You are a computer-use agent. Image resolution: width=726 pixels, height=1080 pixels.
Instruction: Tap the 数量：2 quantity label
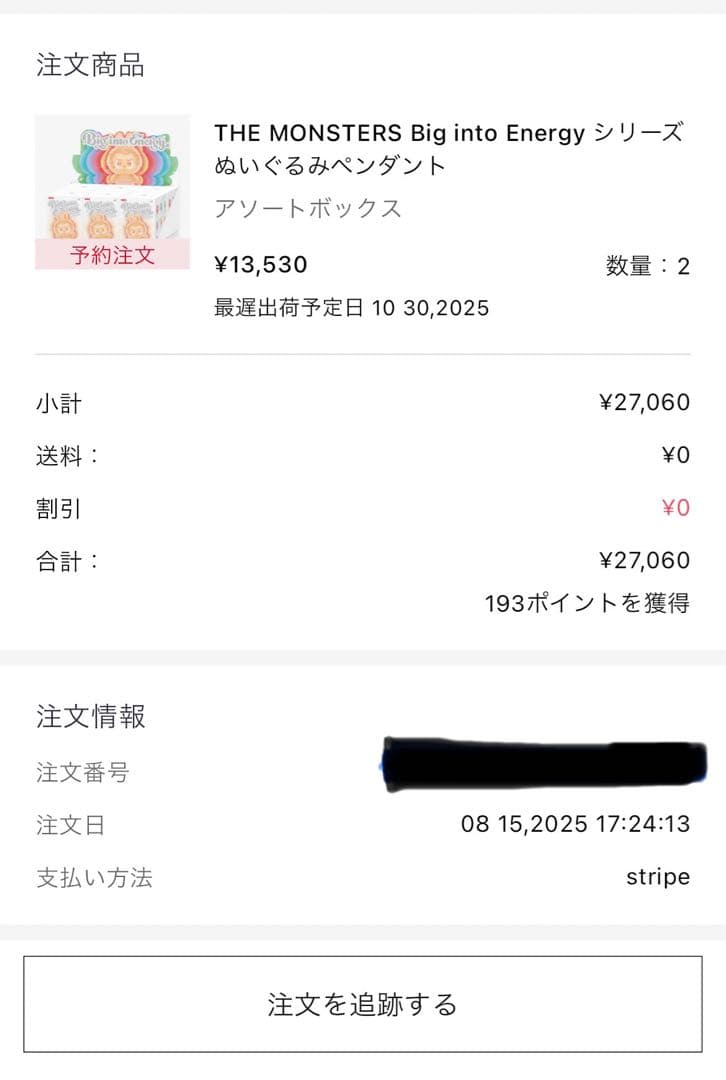click(x=647, y=266)
